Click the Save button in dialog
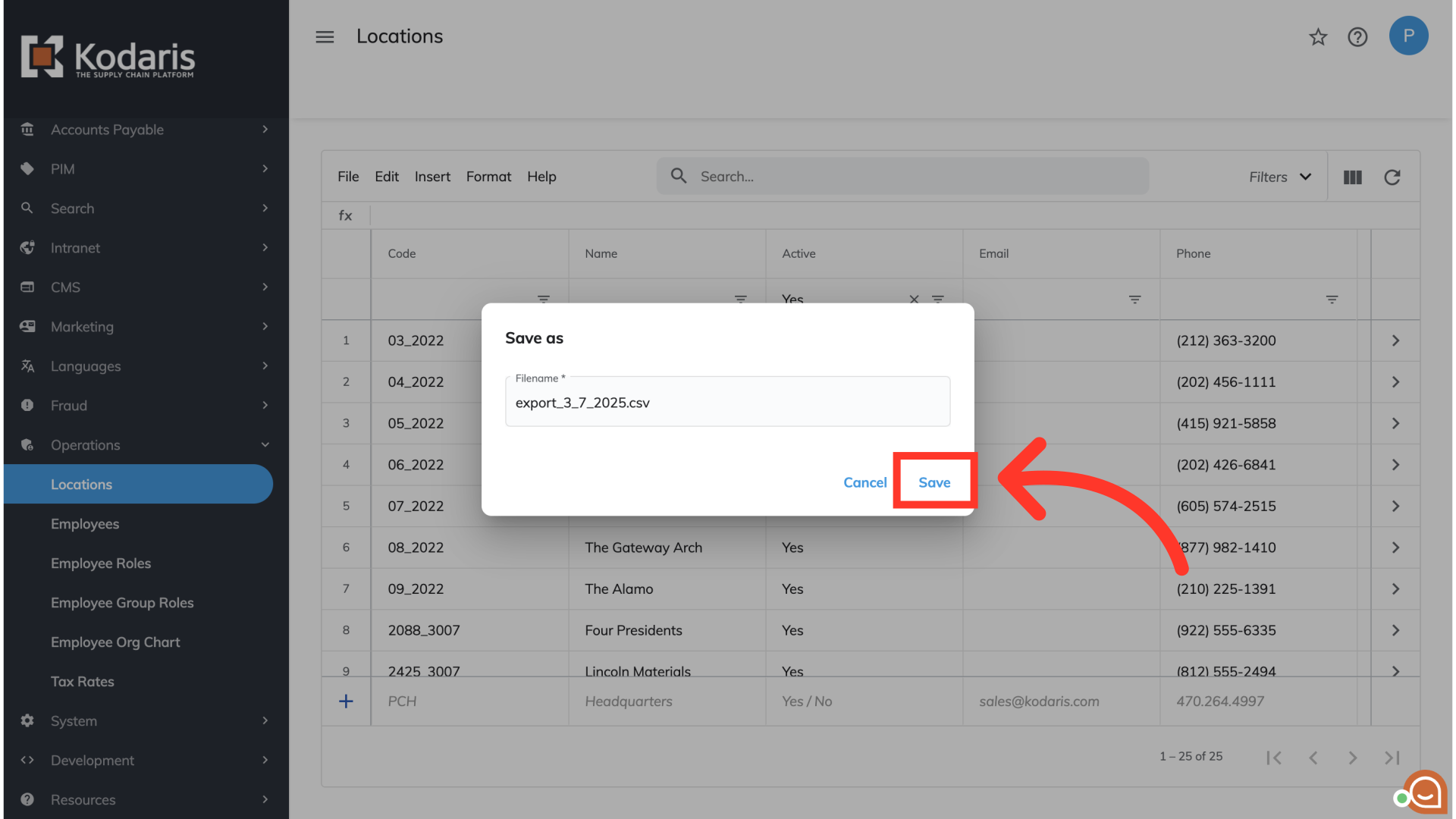 pyautogui.click(x=934, y=482)
